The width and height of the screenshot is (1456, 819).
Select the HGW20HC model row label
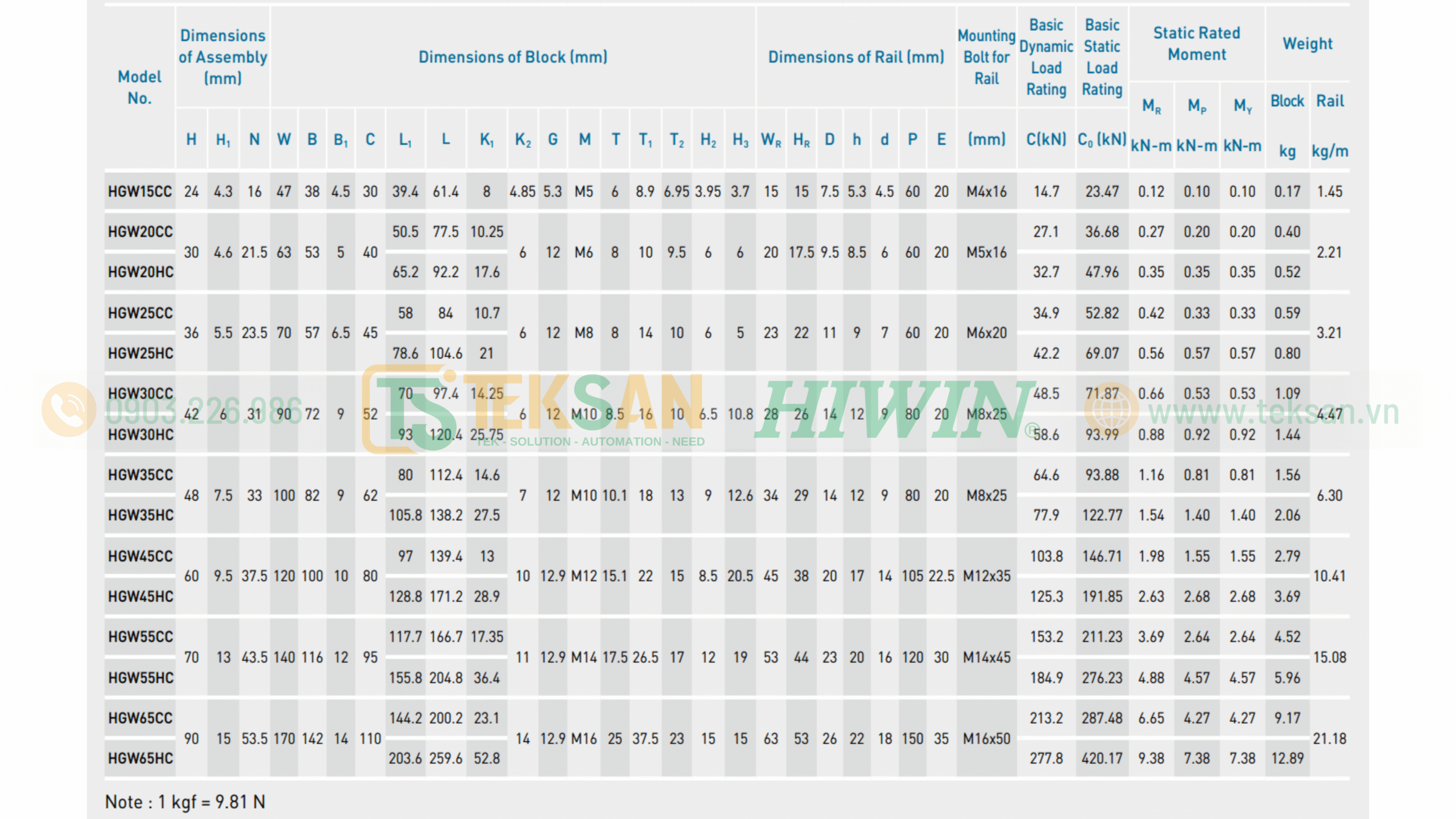coord(140,272)
